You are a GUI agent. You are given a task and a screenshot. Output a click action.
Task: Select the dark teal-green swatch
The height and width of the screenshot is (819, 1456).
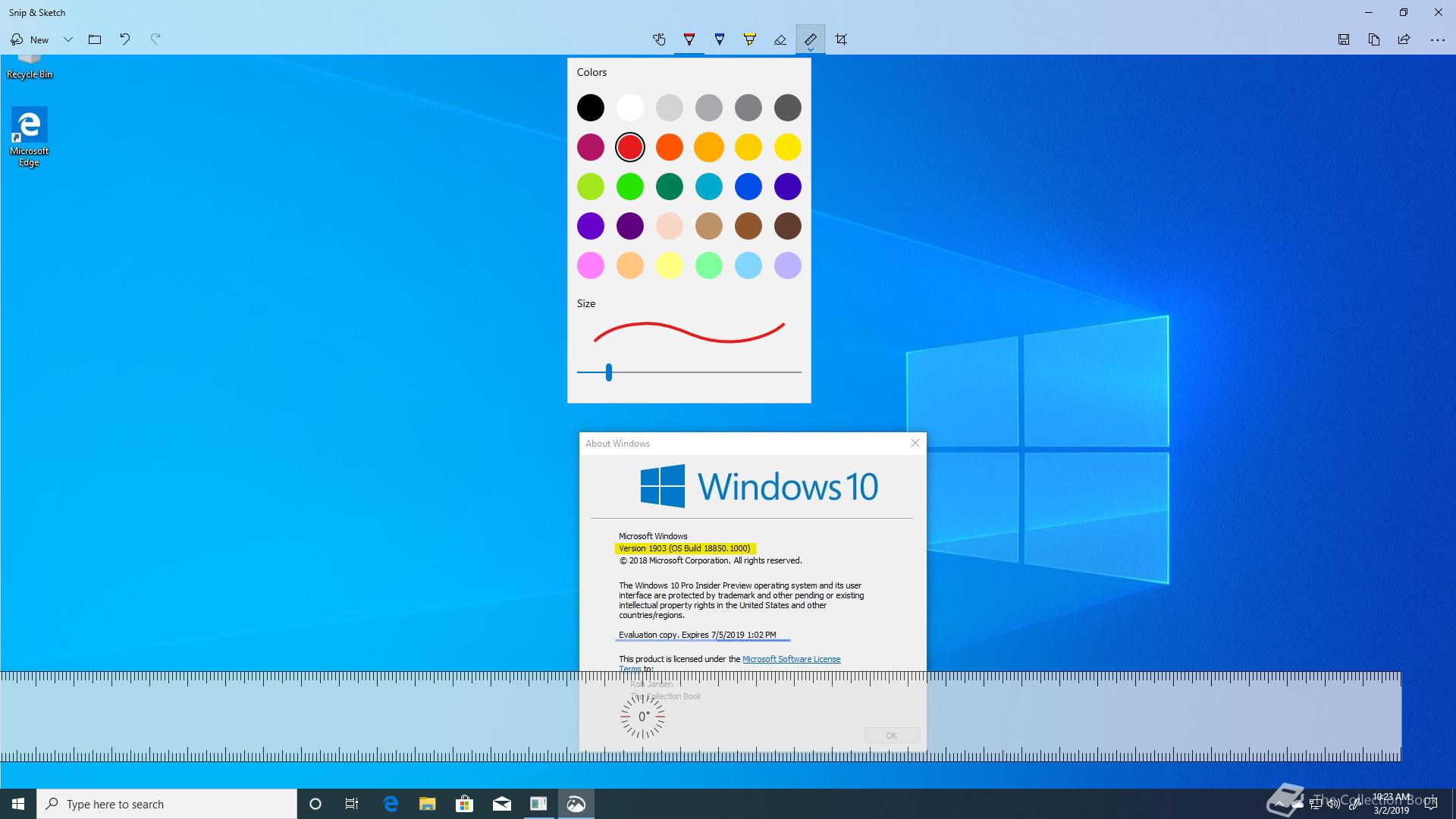tap(670, 187)
